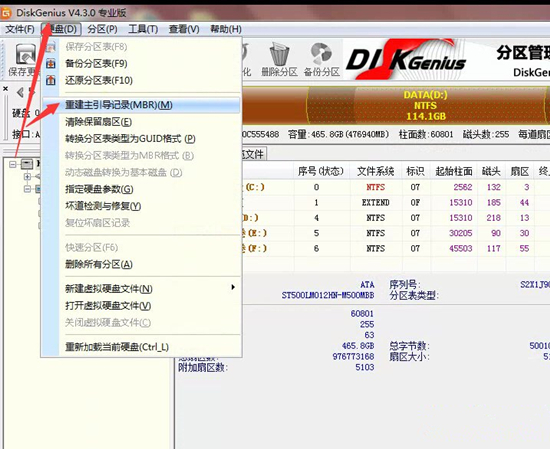
Task: Choose 还原分区表(F10) from the menu
Action: point(141,80)
